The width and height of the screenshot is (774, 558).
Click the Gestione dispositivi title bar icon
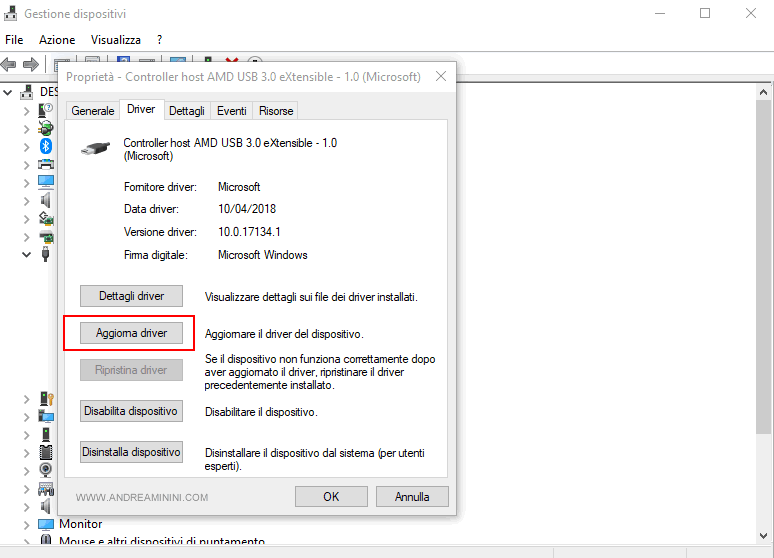[10, 13]
